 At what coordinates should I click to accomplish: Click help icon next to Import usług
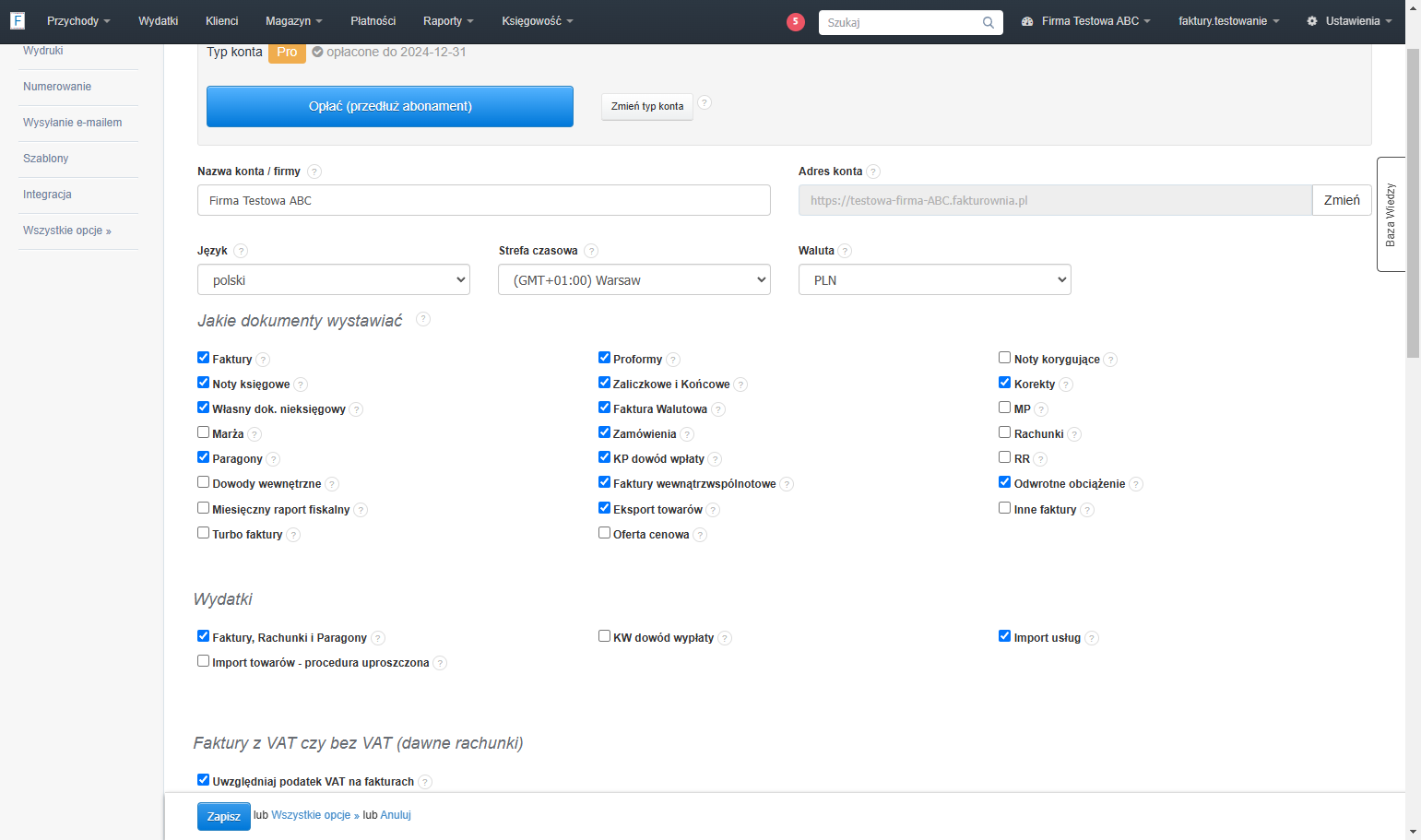(x=1092, y=638)
